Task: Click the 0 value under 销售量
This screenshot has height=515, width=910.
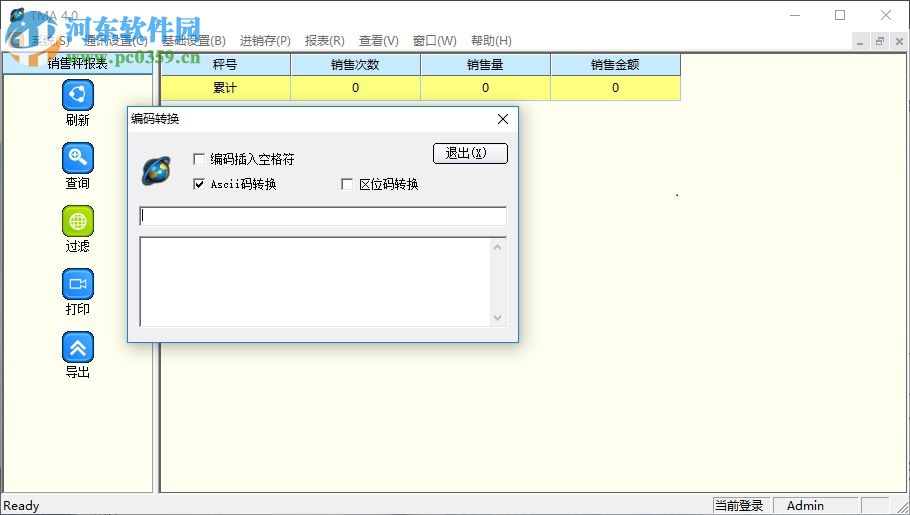Action: [x=485, y=88]
